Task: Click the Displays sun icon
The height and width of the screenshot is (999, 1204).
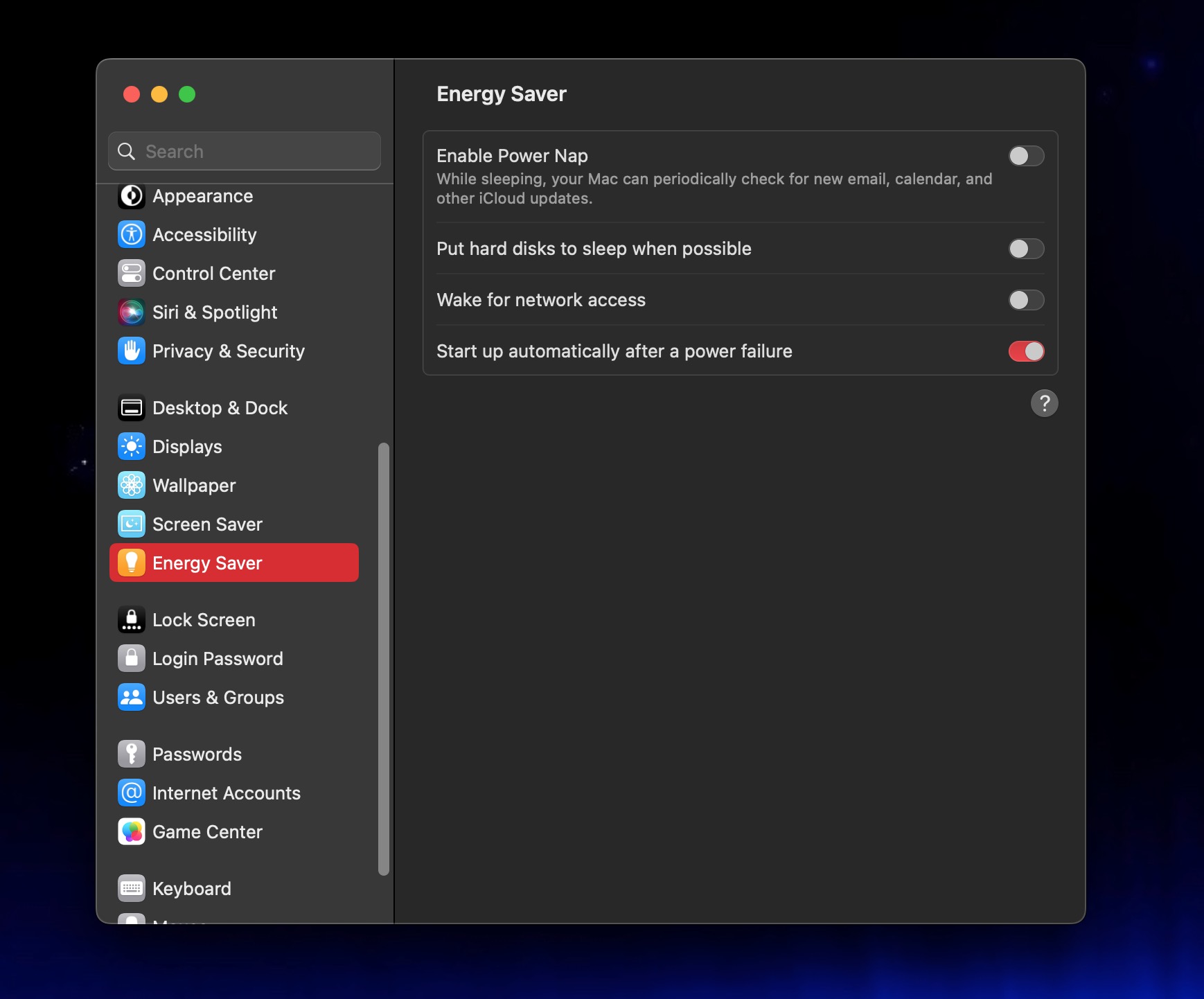Action: [x=132, y=447]
